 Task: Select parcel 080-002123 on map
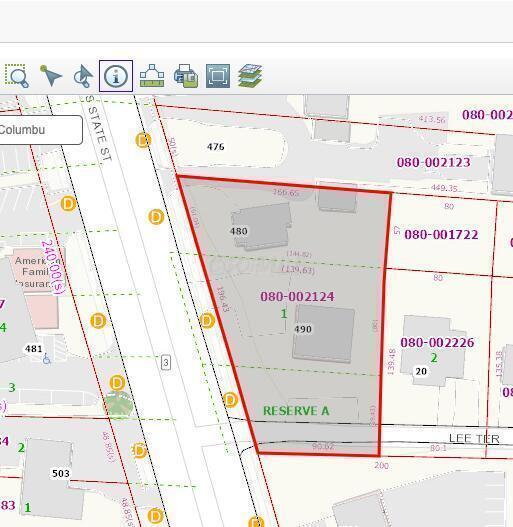[x=433, y=162]
